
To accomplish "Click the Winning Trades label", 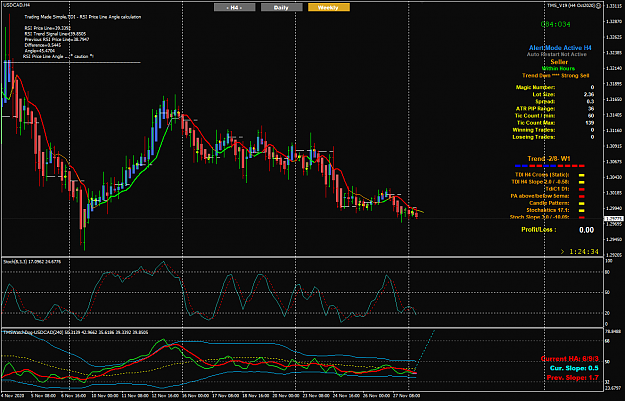I will coord(533,130).
